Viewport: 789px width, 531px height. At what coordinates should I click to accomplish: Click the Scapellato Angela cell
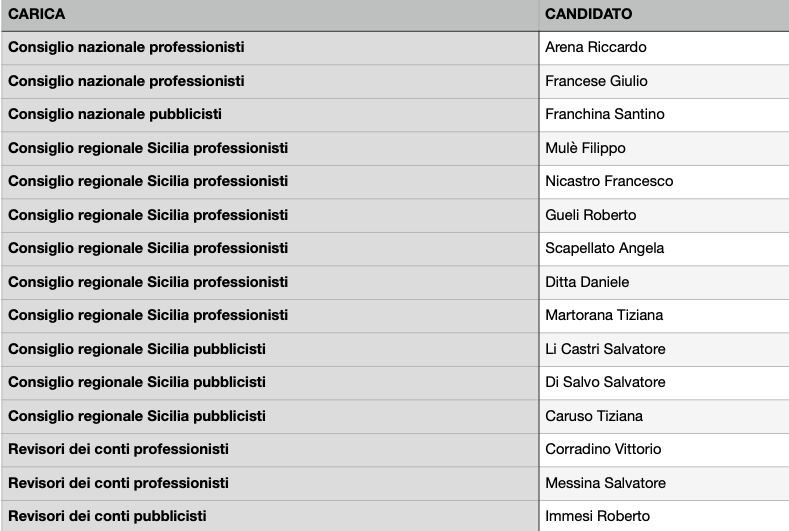coord(604,248)
